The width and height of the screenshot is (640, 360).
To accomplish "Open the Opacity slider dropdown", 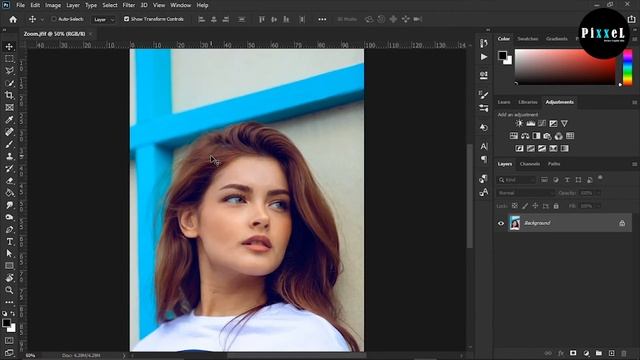I will (598, 193).
